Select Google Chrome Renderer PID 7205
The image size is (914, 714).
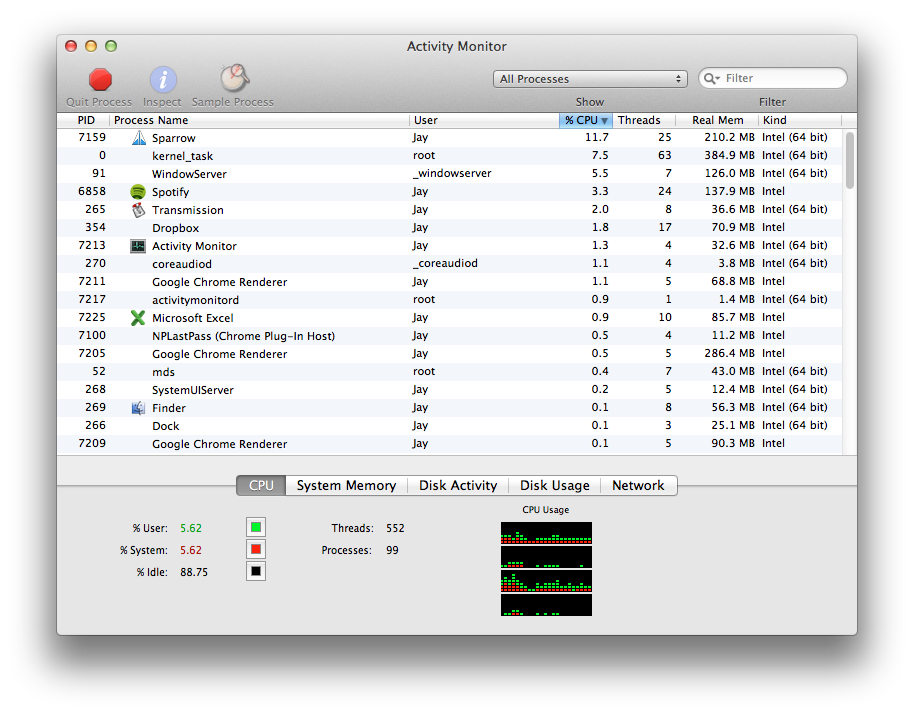pyautogui.click(x=450, y=354)
